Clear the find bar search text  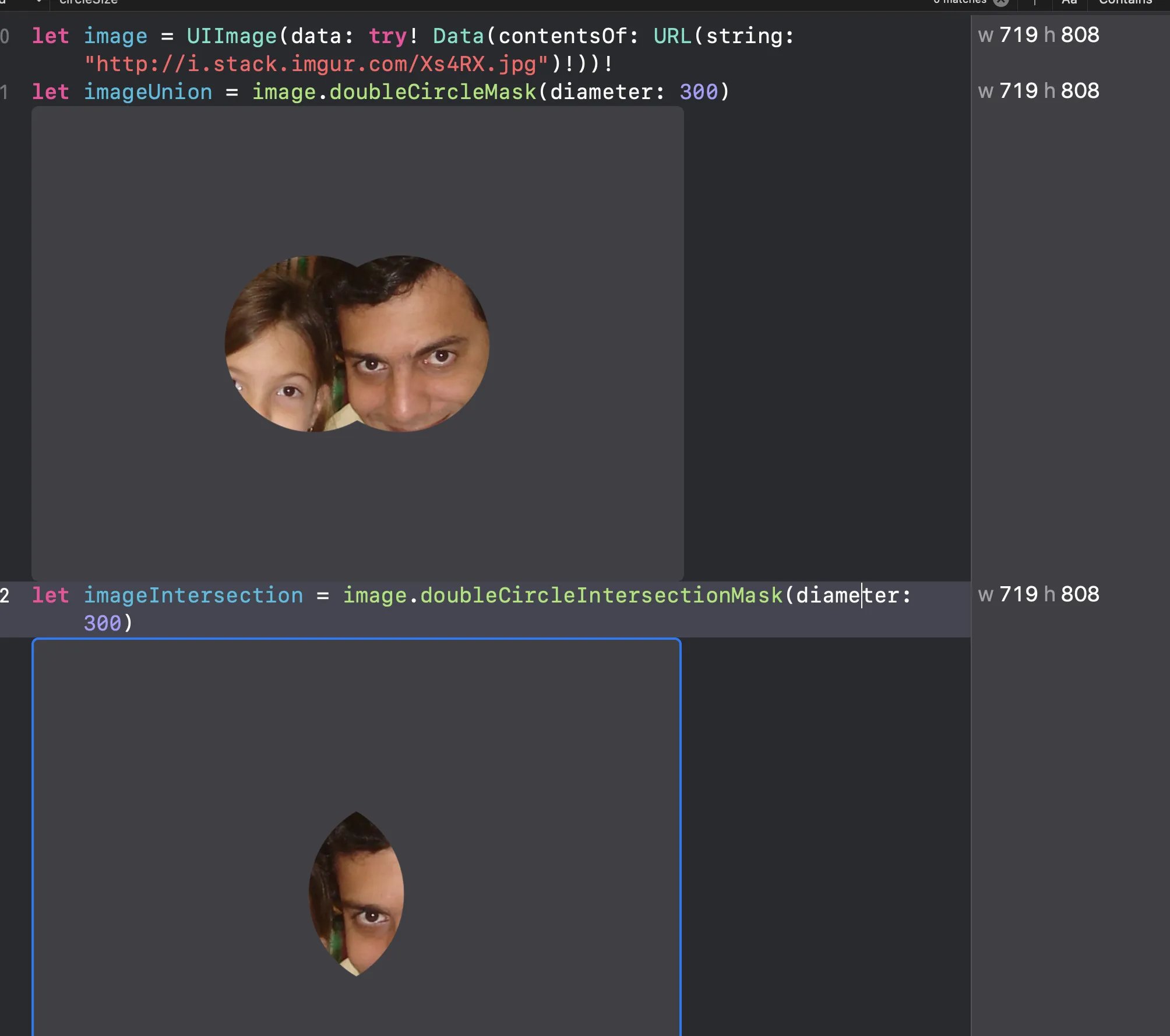tap(1000, 2)
